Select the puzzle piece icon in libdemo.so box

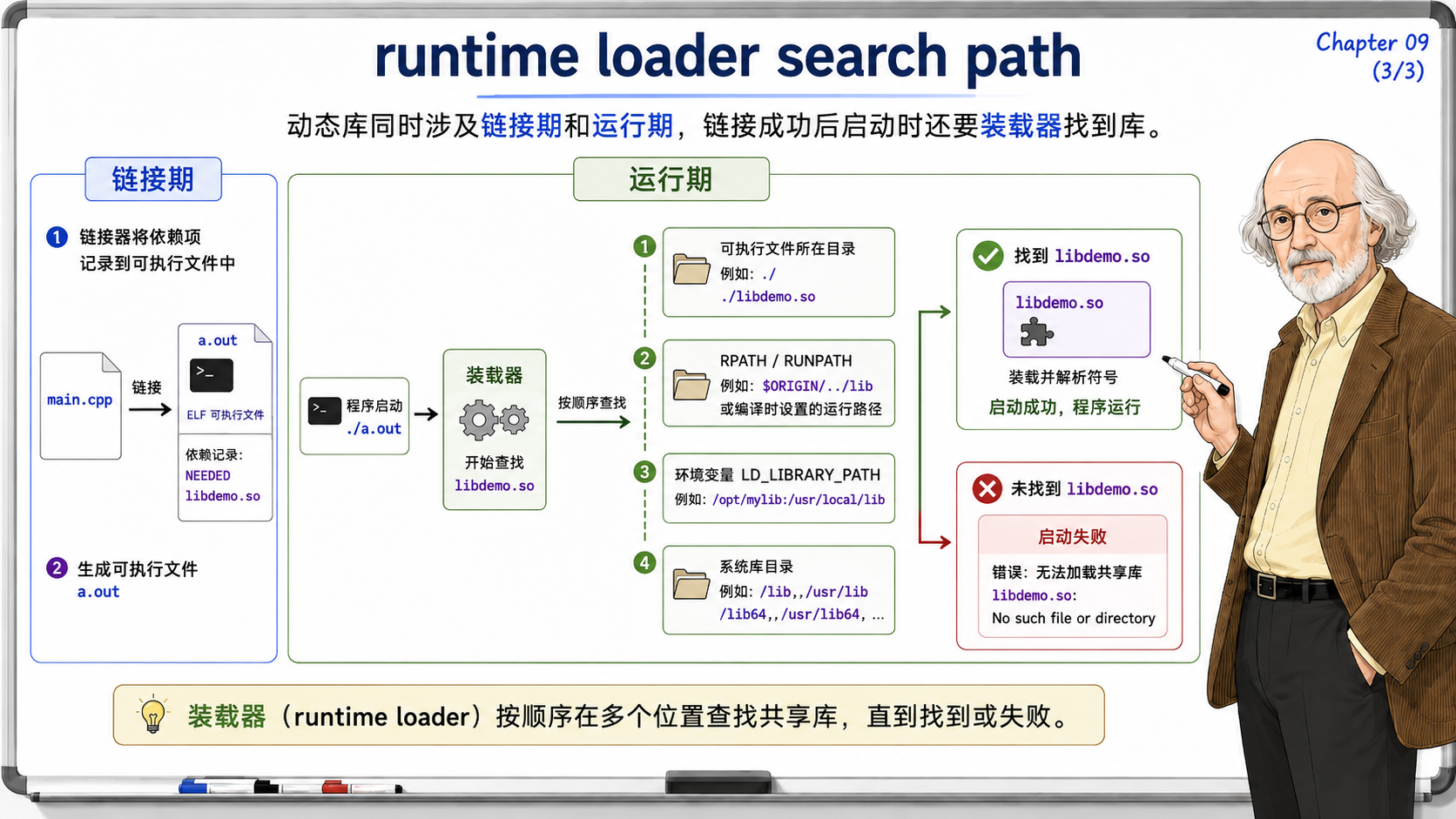1036,332
